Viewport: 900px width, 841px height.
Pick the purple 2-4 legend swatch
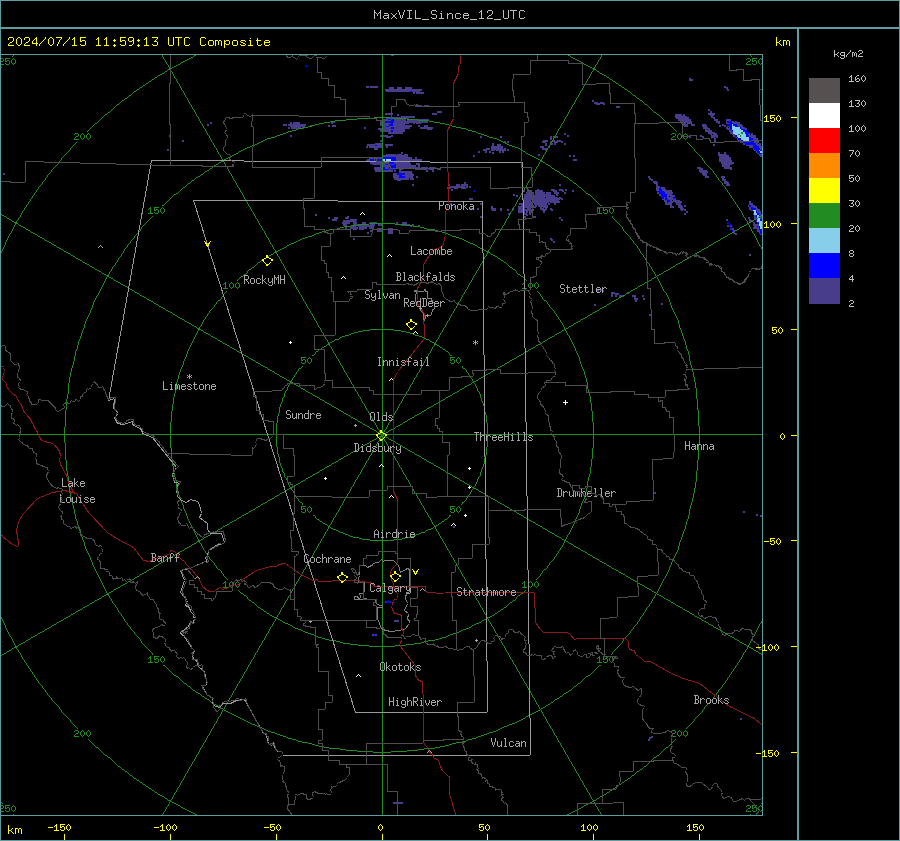[x=824, y=291]
